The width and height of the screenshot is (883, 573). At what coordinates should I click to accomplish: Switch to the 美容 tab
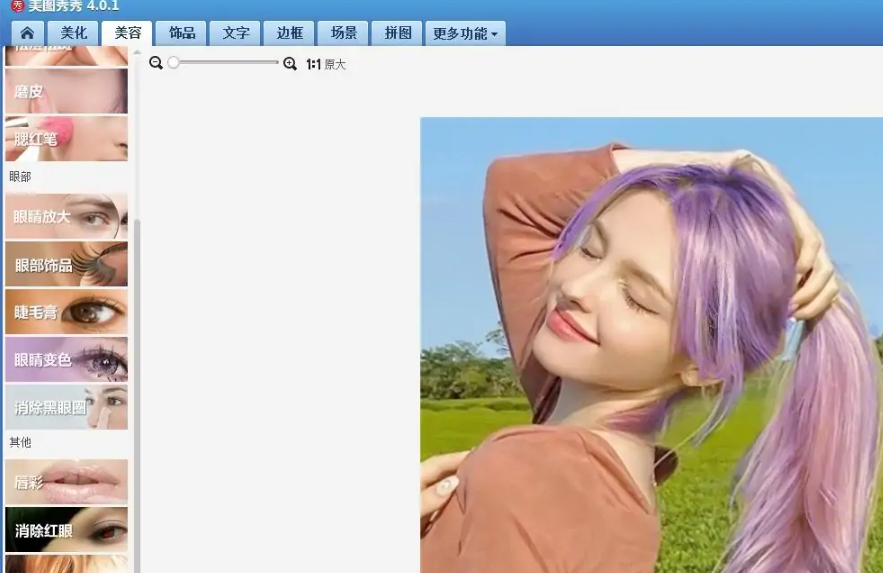point(127,33)
